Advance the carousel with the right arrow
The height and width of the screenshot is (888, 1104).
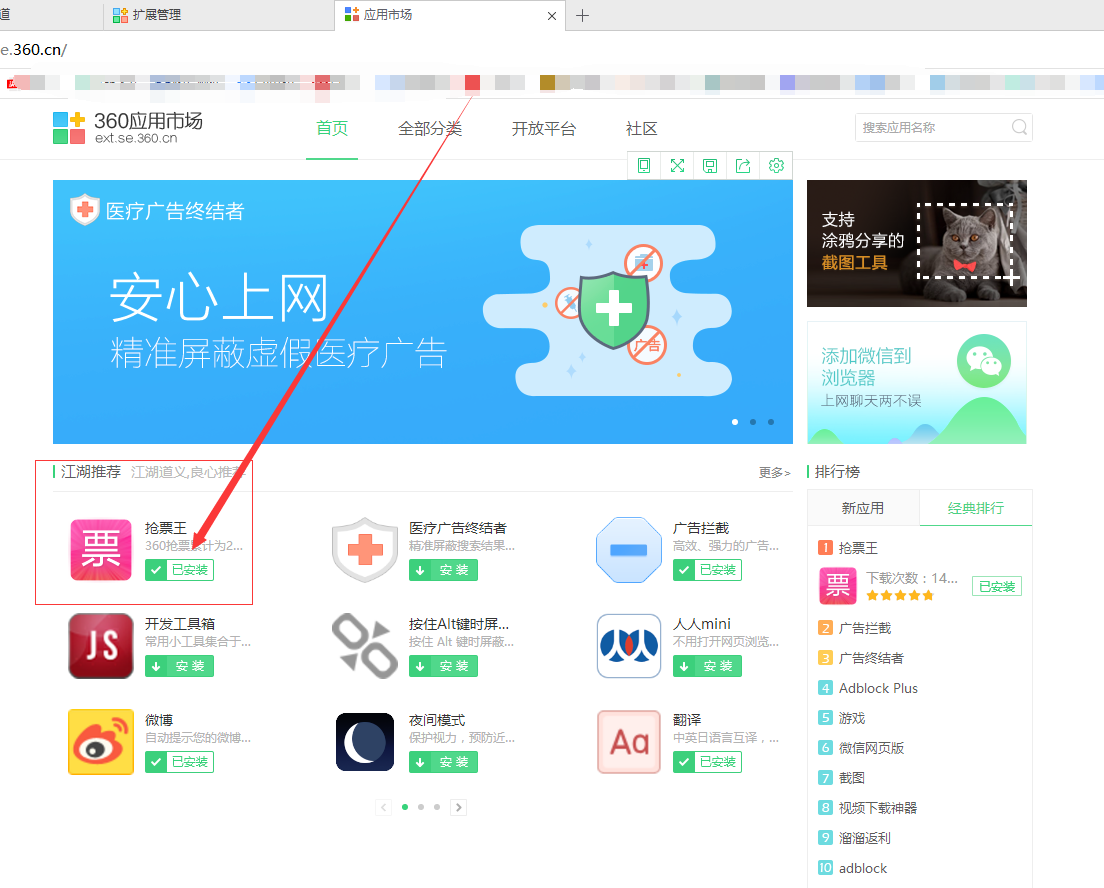click(x=458, y=807)
